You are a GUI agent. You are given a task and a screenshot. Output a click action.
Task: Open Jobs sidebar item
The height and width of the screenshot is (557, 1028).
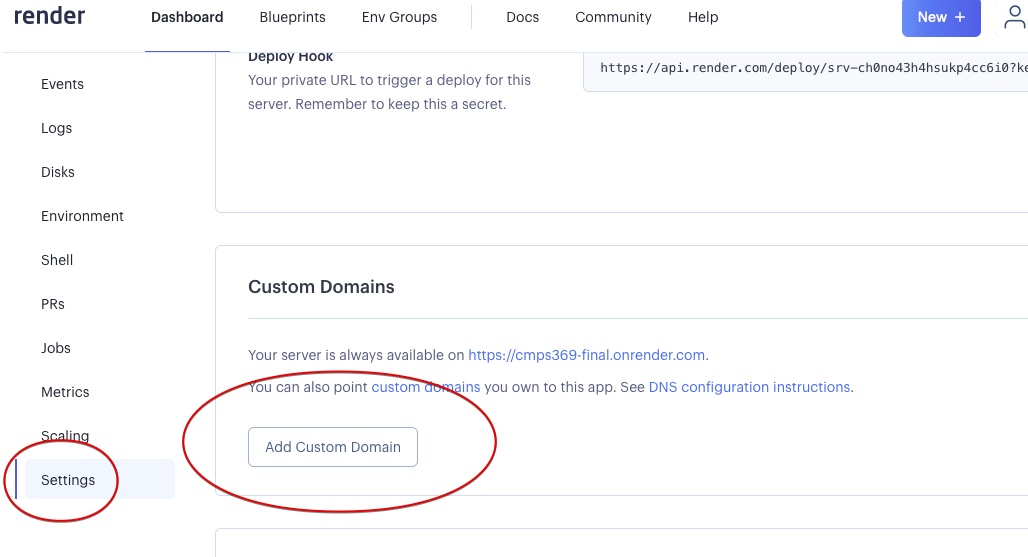click(56, 348)
